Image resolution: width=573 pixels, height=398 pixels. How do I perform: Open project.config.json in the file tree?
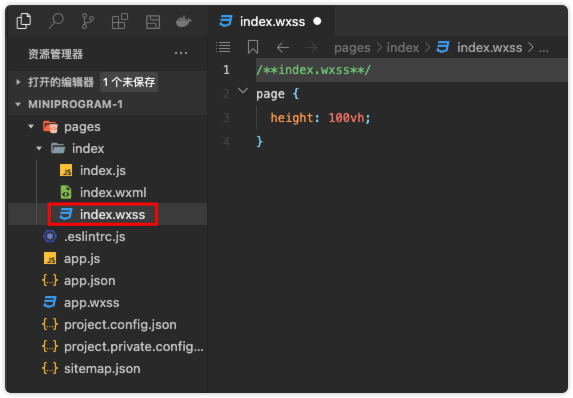click(120, 325)
